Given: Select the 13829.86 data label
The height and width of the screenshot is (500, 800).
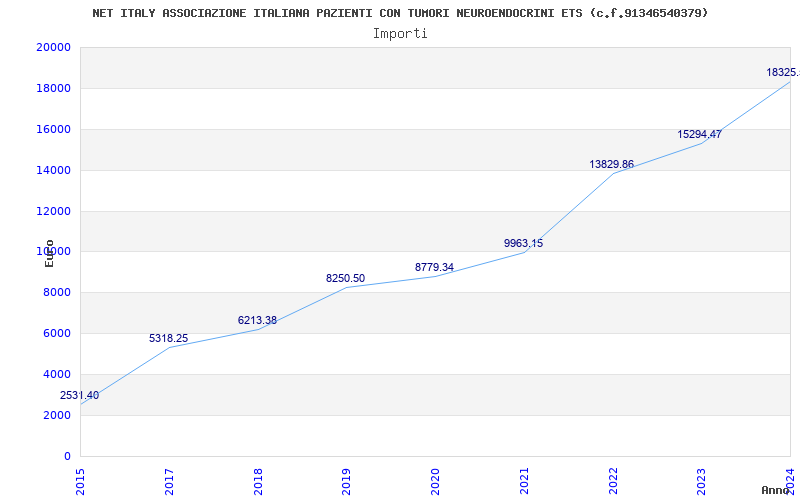Looking at the screenshot, I should [x=612, y=164].
